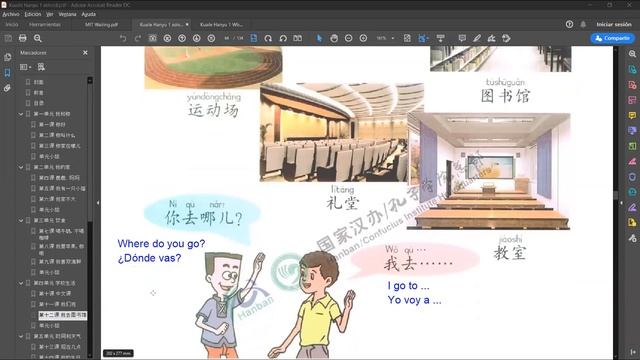Viewport: 640px width, 360px height.
Task: Collapse 第一单元 bookmark group
Action: pyautogui.click(x=21, y=114)
